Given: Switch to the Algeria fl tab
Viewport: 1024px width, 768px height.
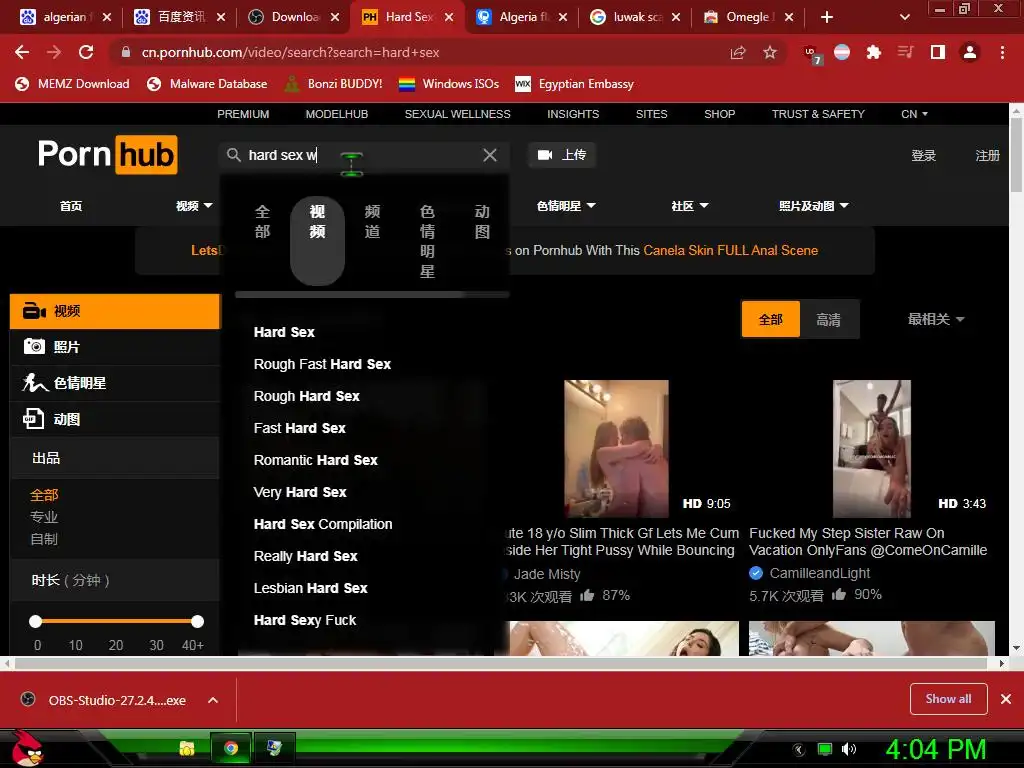Looking at the screenshot, I should coord(522,17).
